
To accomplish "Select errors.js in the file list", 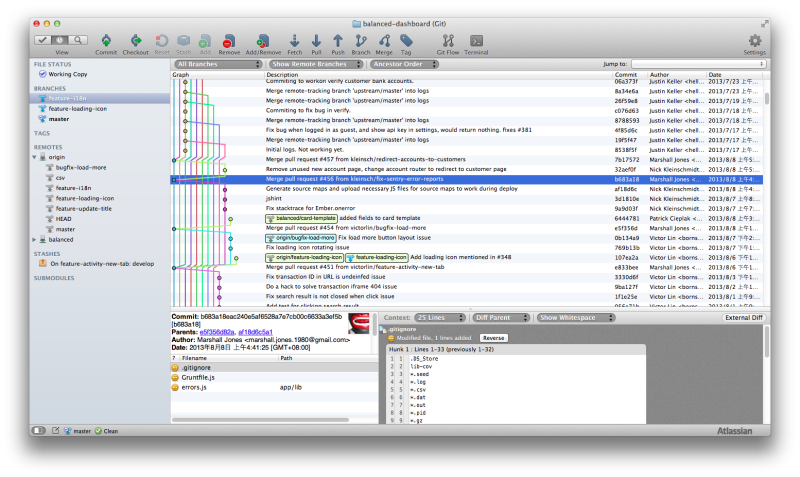I will coord(274,387).
